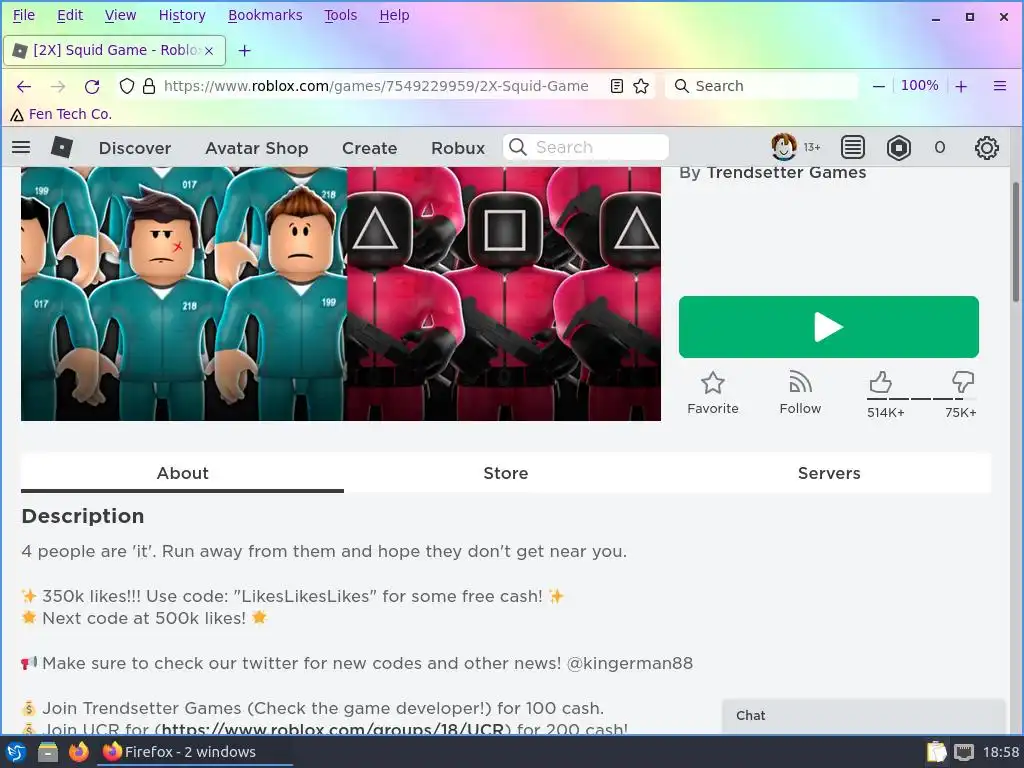The height and width of the screenshot is (768, 1024).
Task: Click the like/dislike ratio bar
Action: coord(921,398)
